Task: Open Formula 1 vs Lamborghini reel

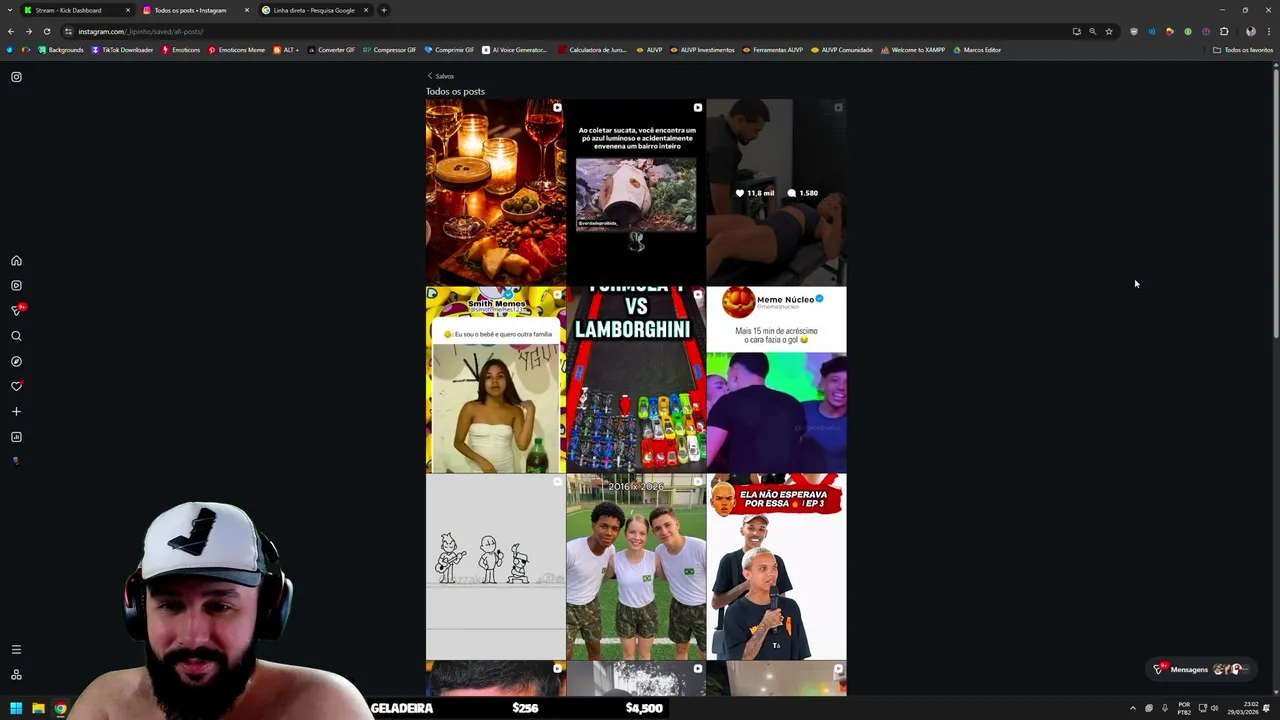Action: [x=636, y=379]
